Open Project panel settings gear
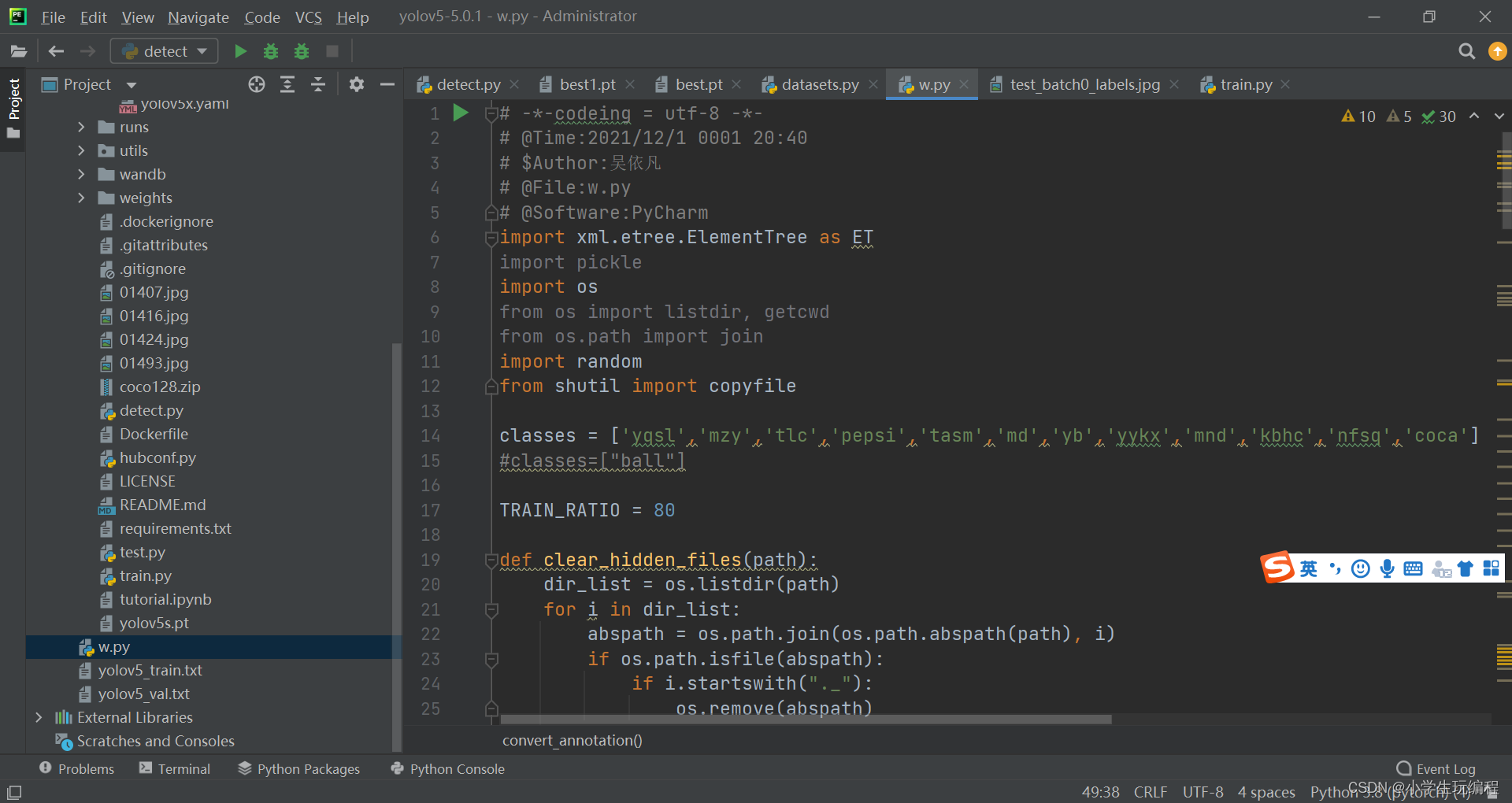Viewport: 1512px width, 803px height. 357,84
